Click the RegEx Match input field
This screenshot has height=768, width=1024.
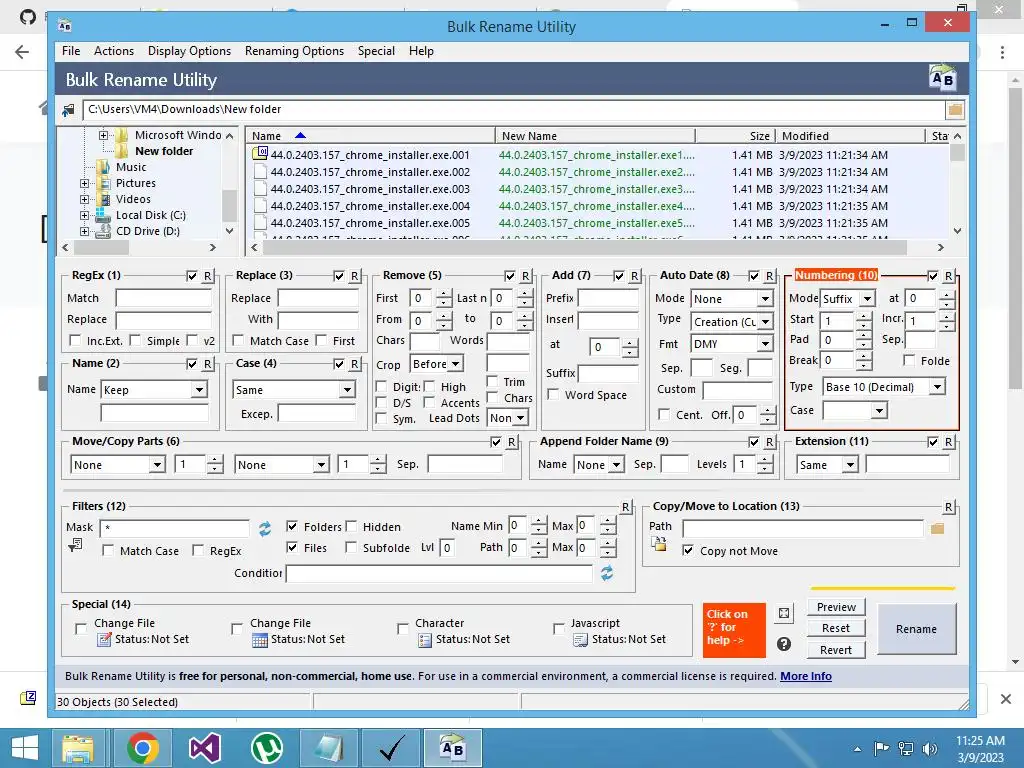164,298
